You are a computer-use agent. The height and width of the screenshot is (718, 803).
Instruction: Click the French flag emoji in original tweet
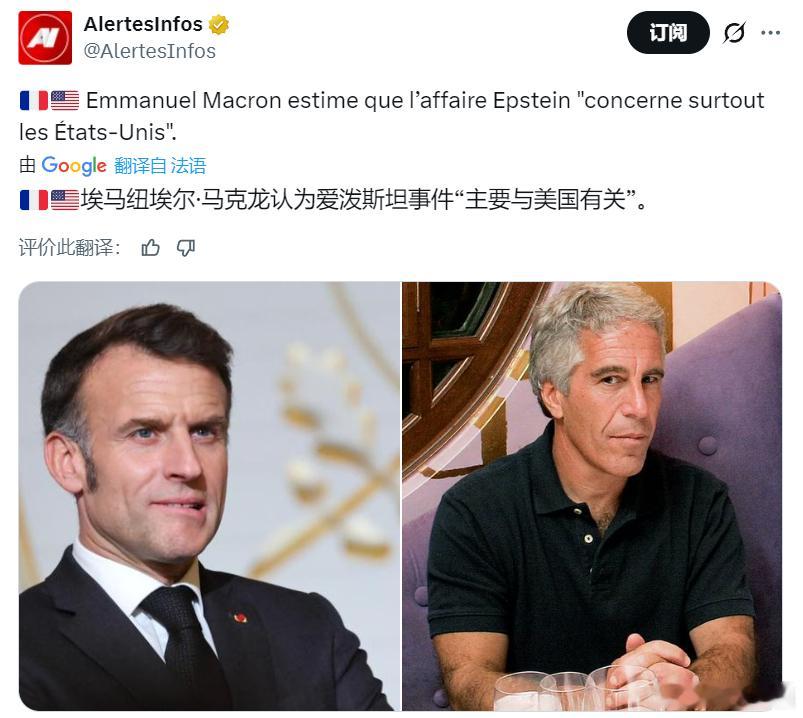[34, 100]
